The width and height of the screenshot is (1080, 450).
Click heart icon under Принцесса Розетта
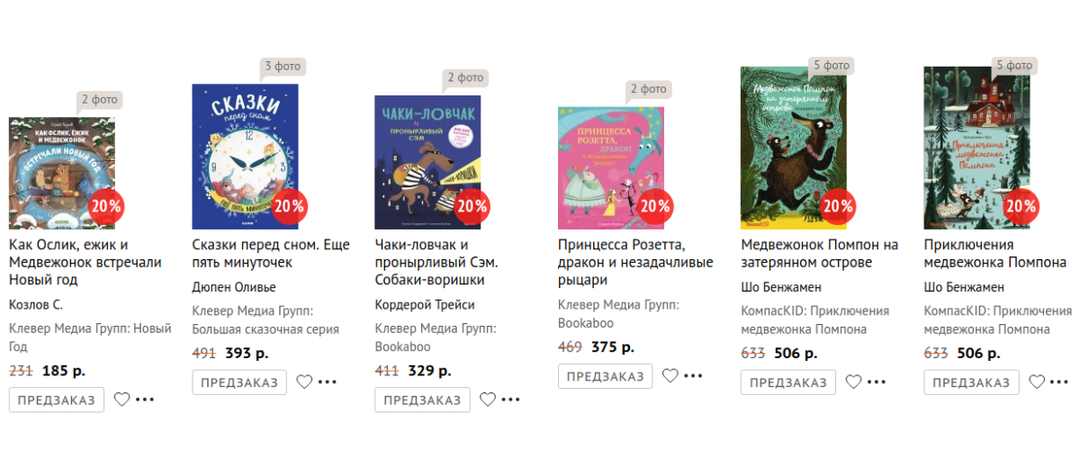point(671,376)
